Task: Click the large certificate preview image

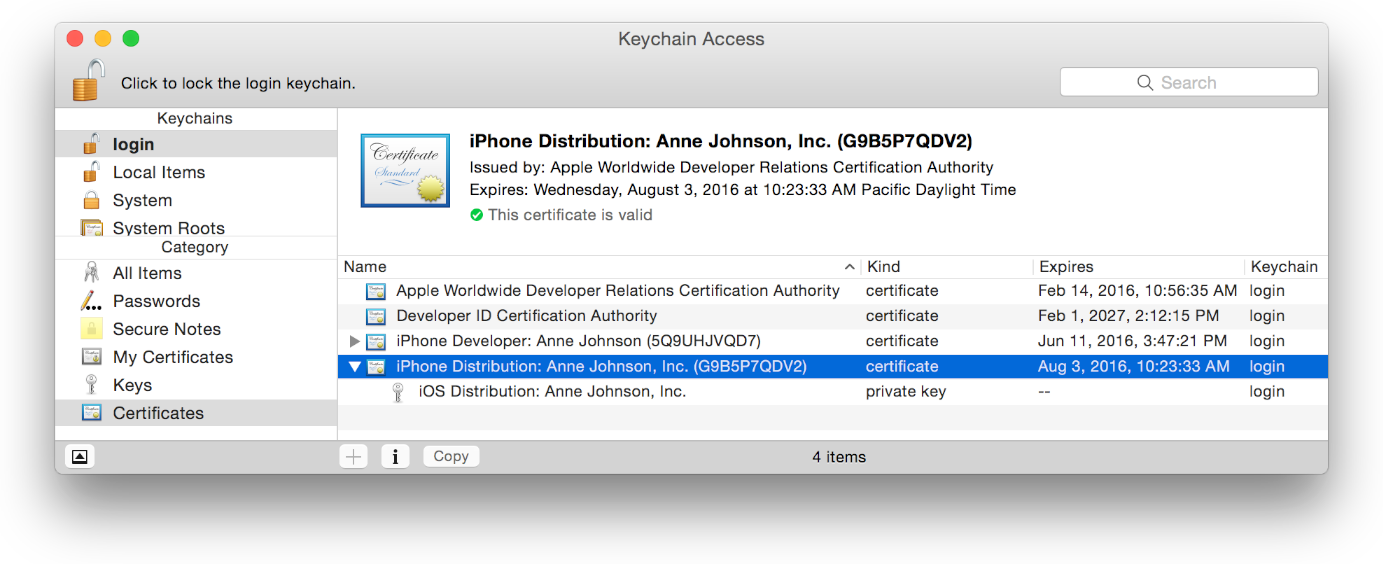Action: [x=403, y=169]
